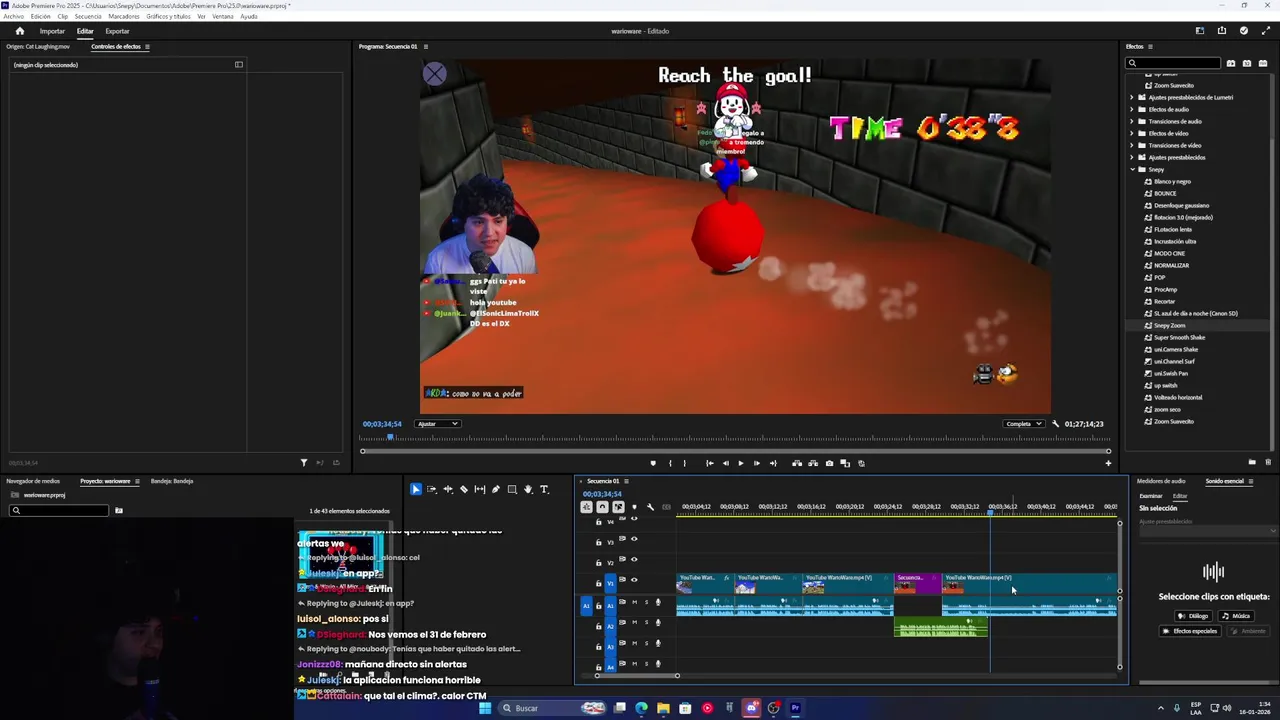1280x720 pixels.
Task: Play the program sequence
Action: click(740, 463)
